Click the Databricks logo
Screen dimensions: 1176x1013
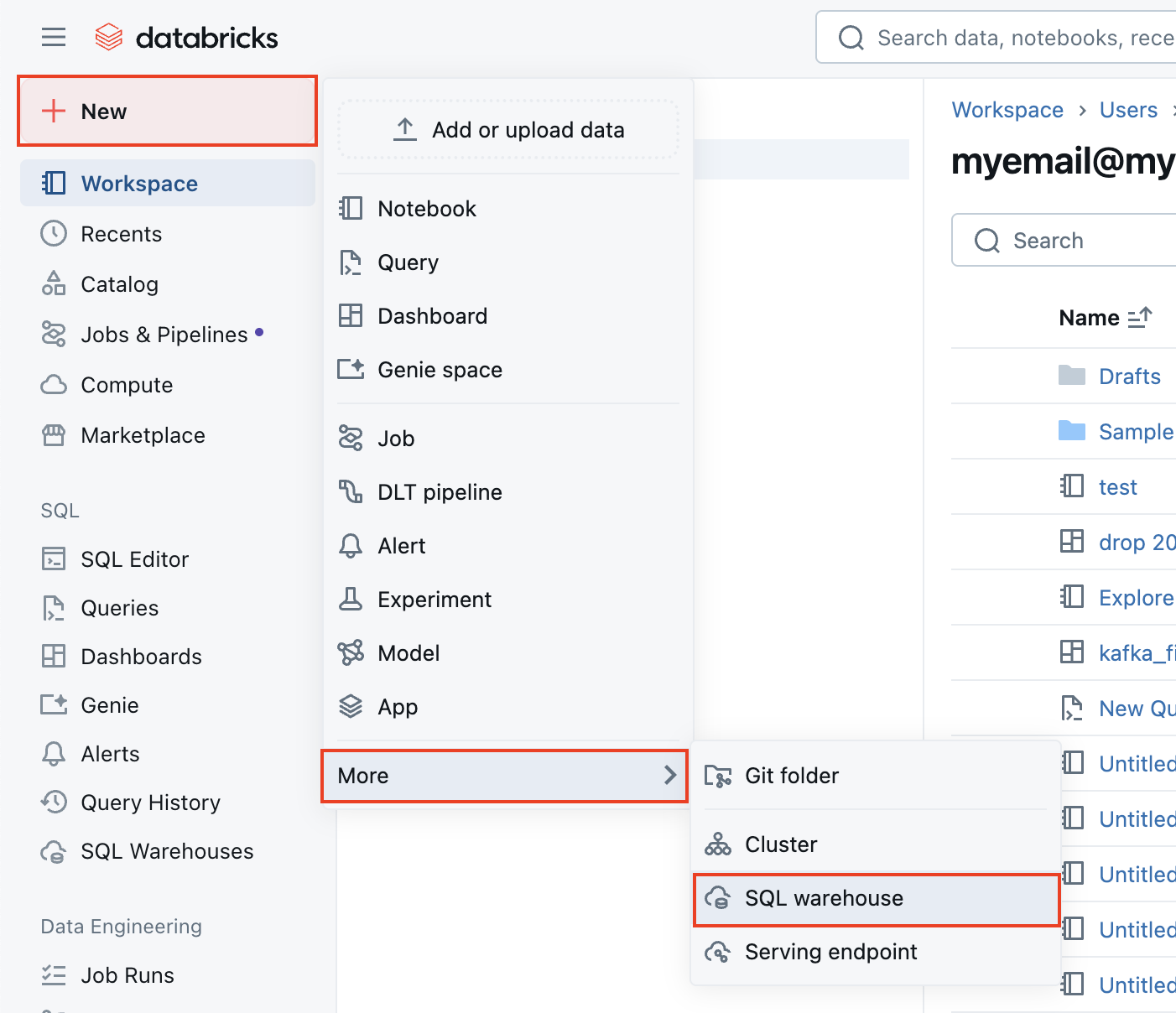[x=185, y=37]
